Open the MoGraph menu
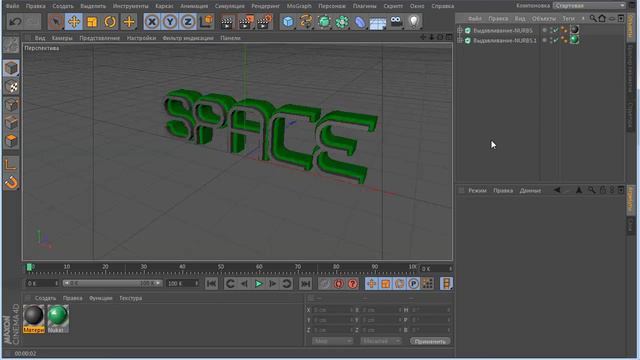 (x=299, y=6)
